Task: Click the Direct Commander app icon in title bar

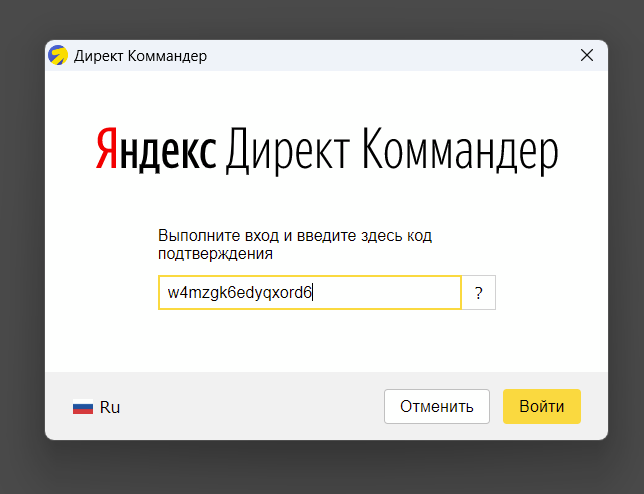Action: click(x=58, y=55)
